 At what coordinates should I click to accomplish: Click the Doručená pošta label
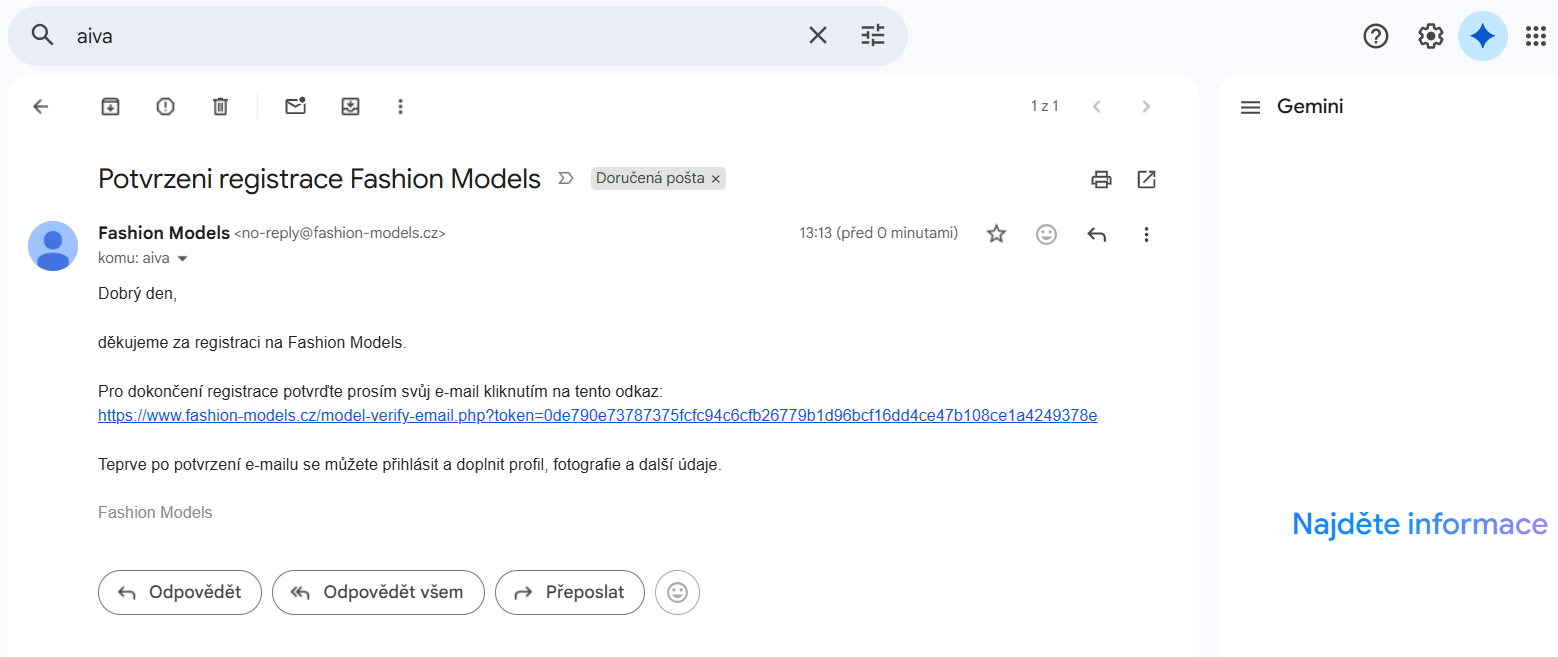651,179
